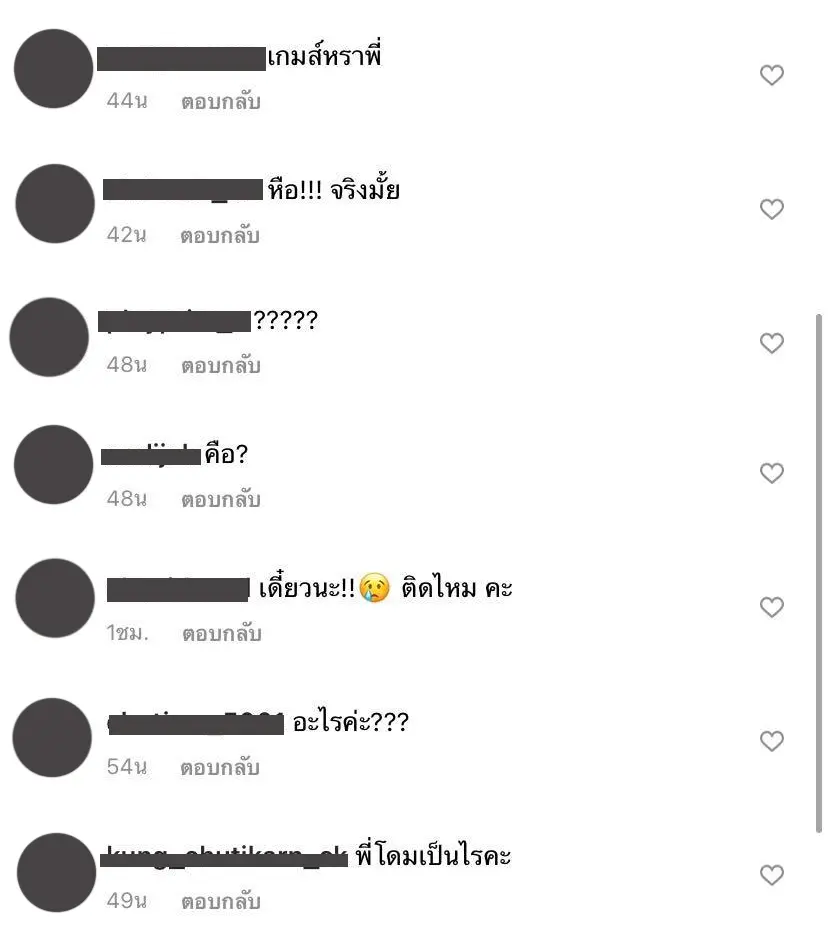
Task: Like the comment saying เกมส์หราพี่
Action: (771, 75)
